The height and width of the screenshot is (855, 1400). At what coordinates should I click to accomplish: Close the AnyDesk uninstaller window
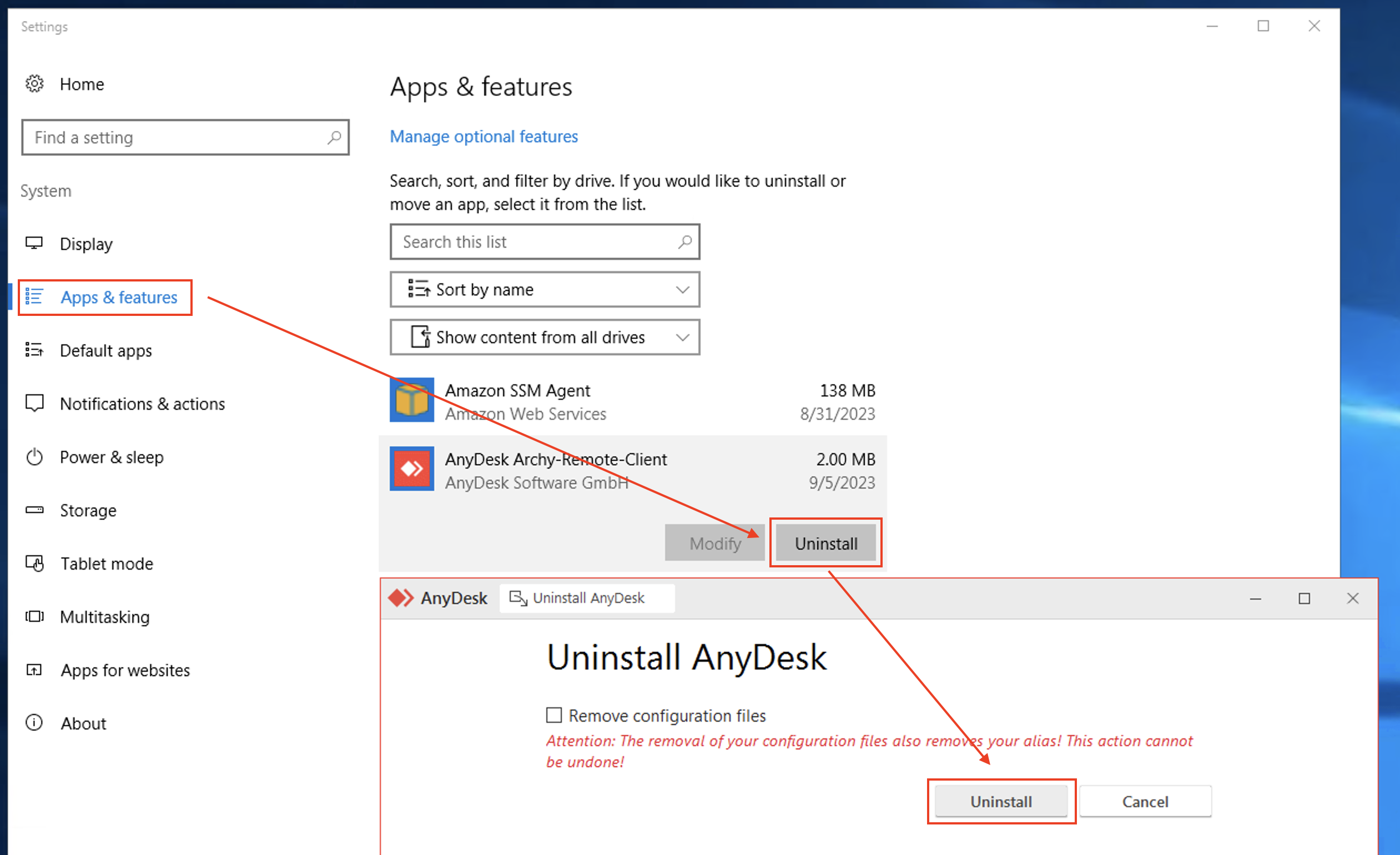(1353, 598)
